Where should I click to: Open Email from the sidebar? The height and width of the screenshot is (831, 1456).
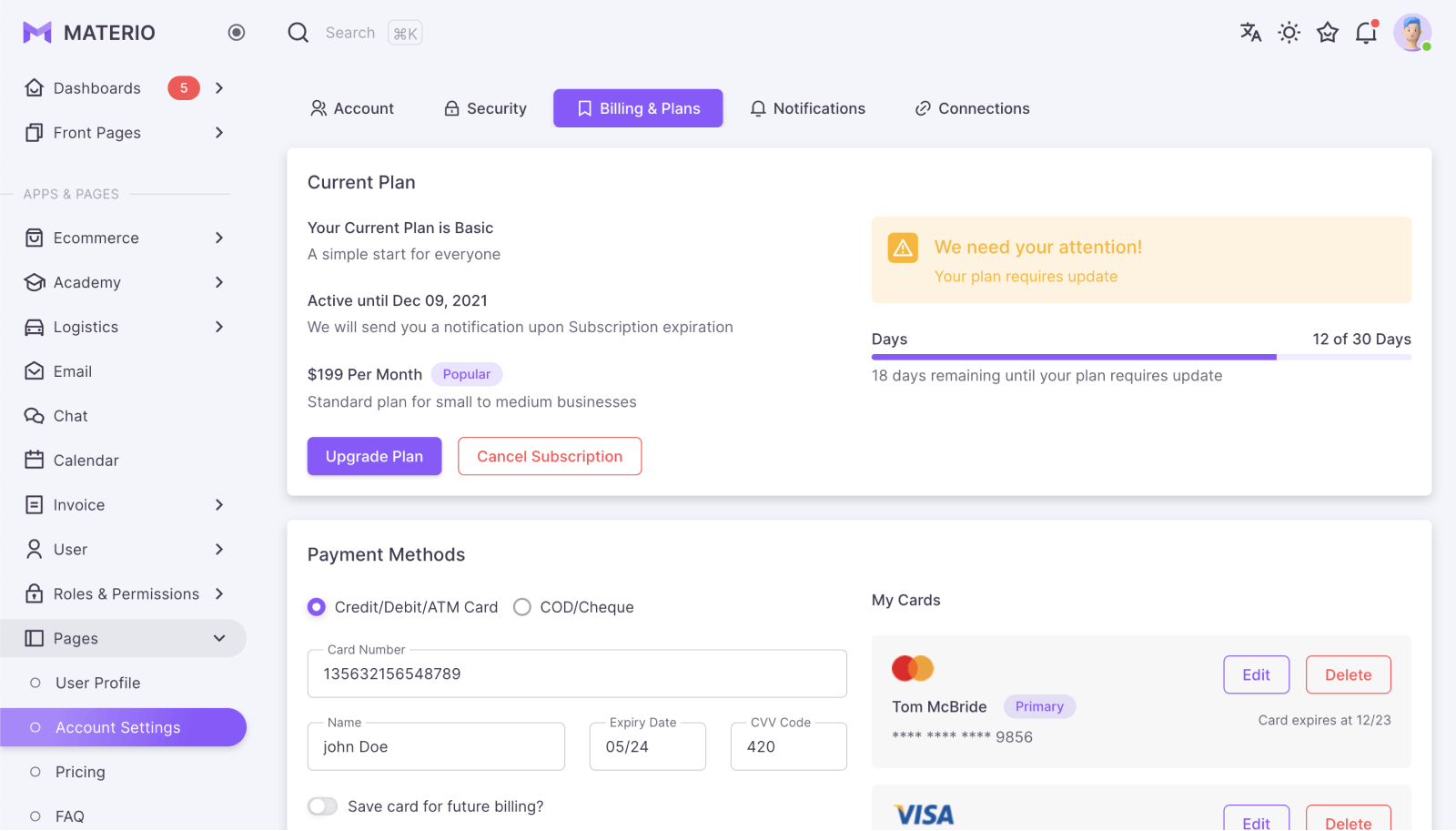coord(73,371)
